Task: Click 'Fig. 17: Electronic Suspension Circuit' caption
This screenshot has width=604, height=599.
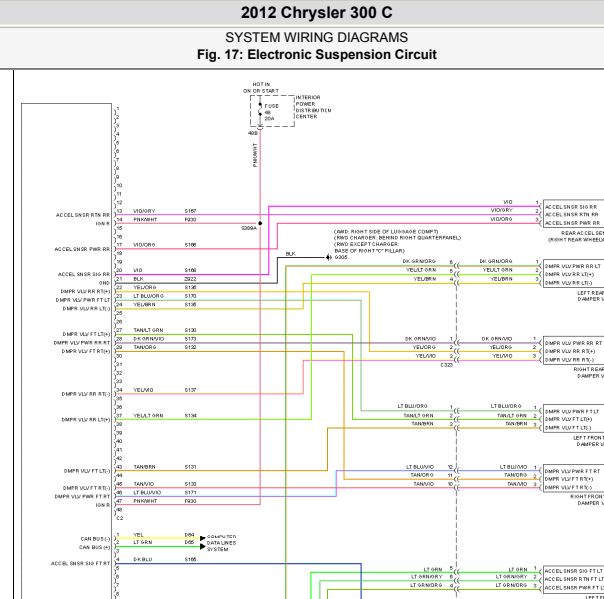Action: pyautogui.click(x=317, y=54)
